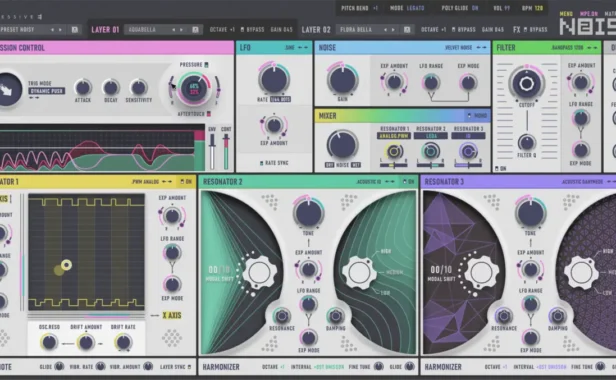
Task: Click the Resonator 1 Osc Reso knob
Action: coord(49,342)
